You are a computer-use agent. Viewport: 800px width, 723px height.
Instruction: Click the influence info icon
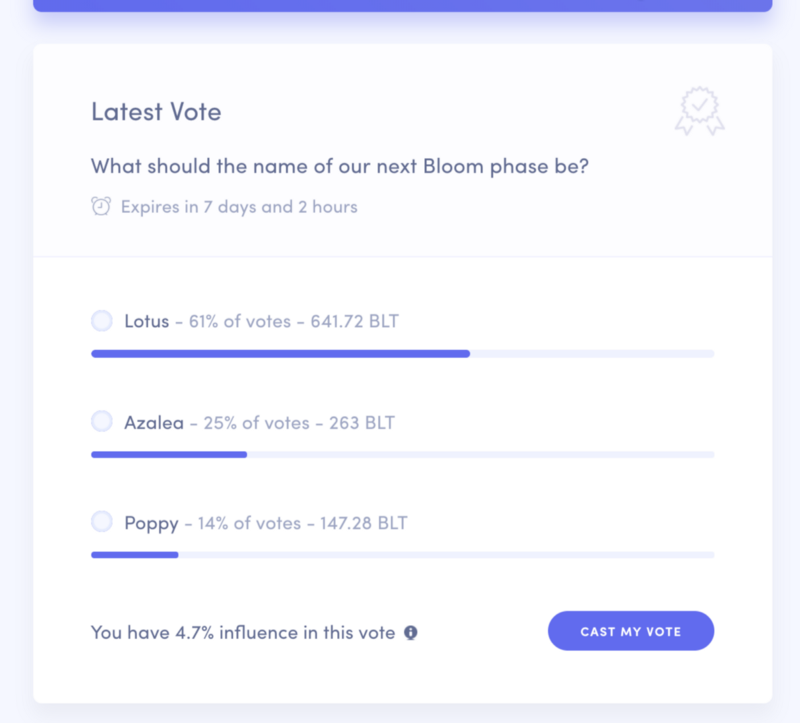coord(411,633)
